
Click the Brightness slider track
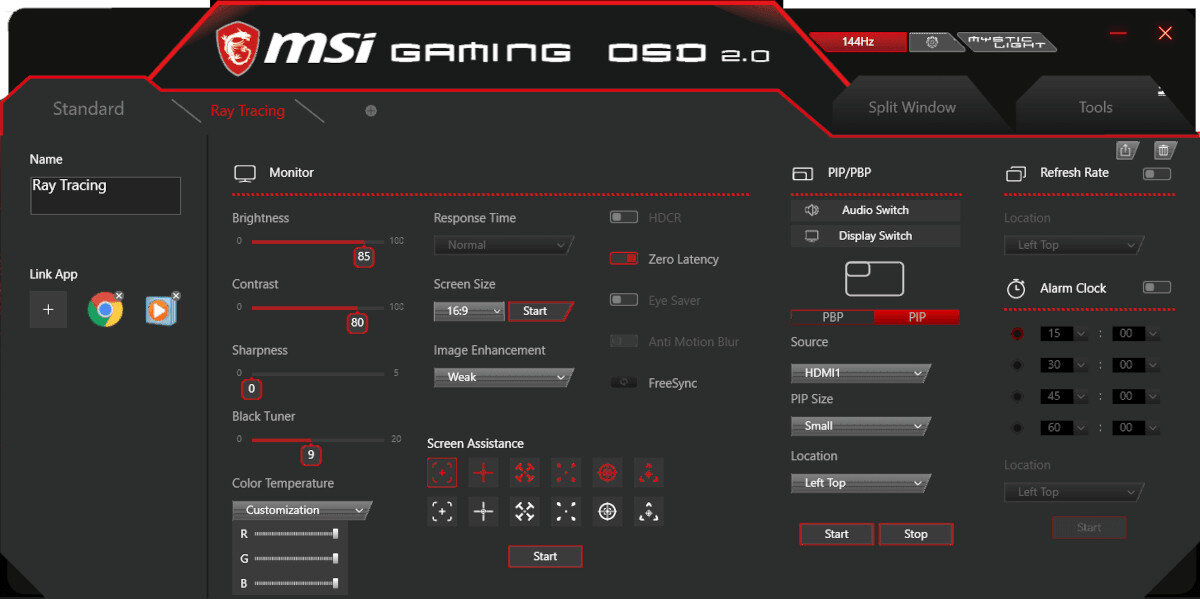(x=317, y=241)
